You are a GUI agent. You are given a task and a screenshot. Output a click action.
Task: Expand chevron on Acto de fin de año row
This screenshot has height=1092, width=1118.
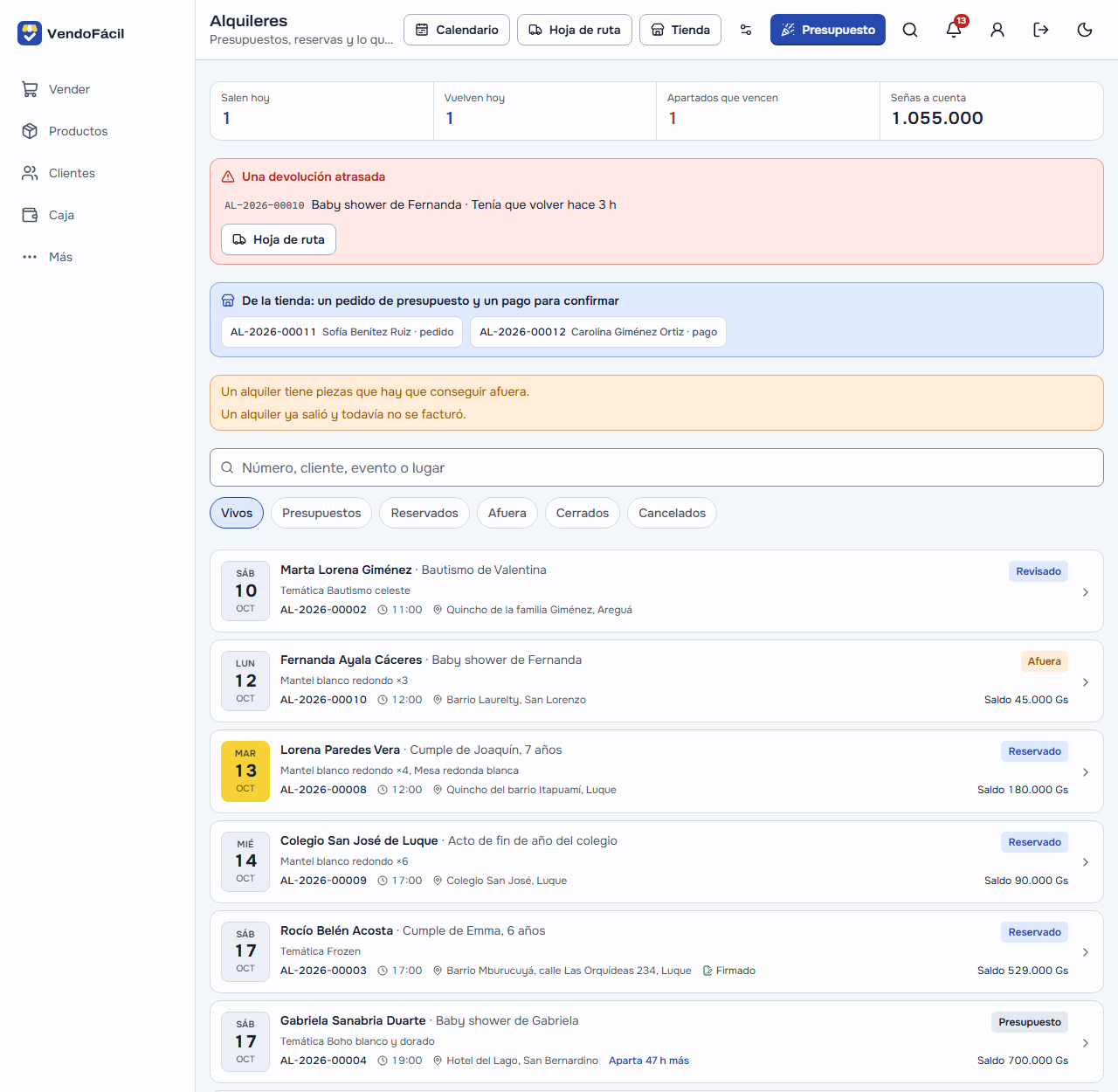[1086, 862]
